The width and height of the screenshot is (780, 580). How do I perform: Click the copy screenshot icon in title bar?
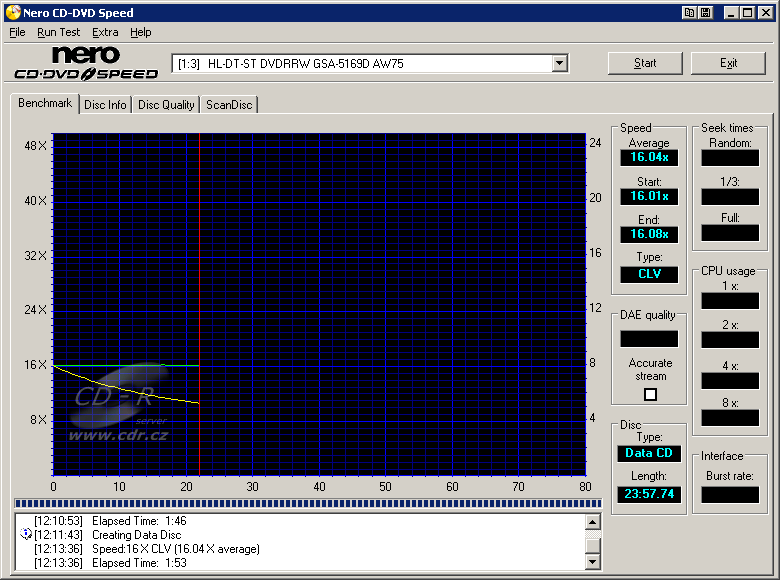(x=689, y=12)
